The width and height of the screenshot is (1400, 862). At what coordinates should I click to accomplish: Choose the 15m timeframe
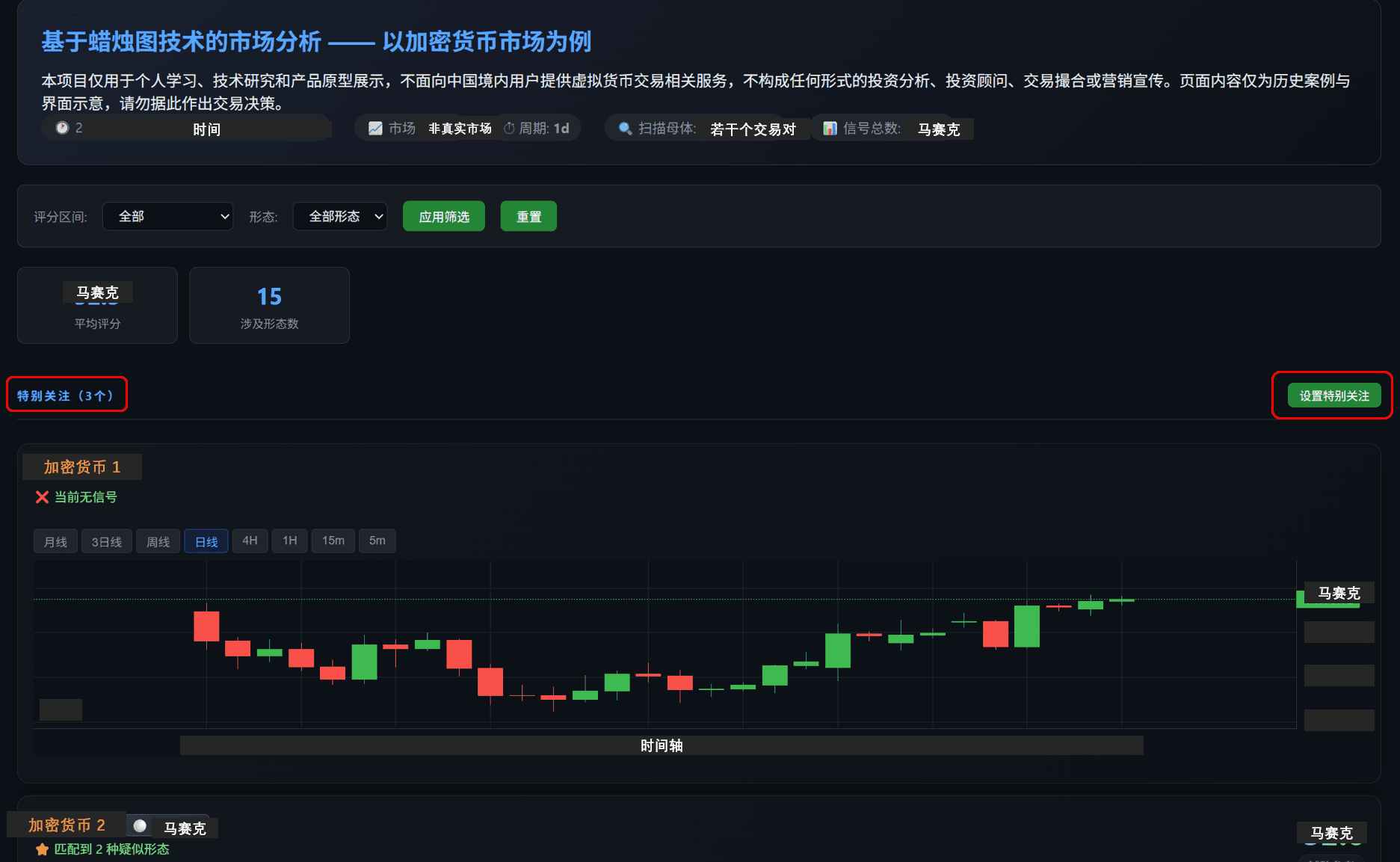333,541
